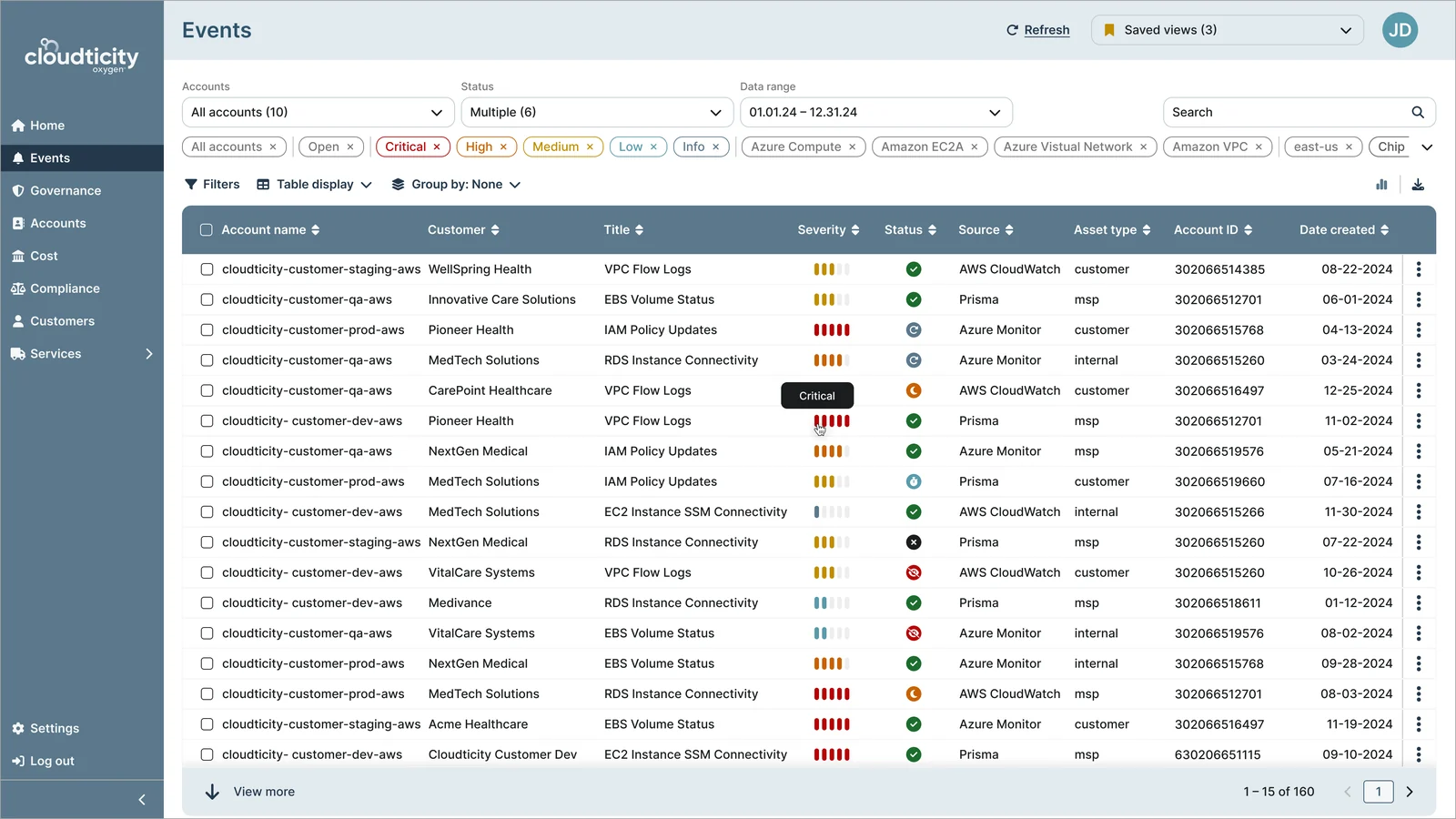Viewport: 1456px width, 819px height.
Task: Download events with the export icon
Action: pyautogui.click(x=1418, y=185)
